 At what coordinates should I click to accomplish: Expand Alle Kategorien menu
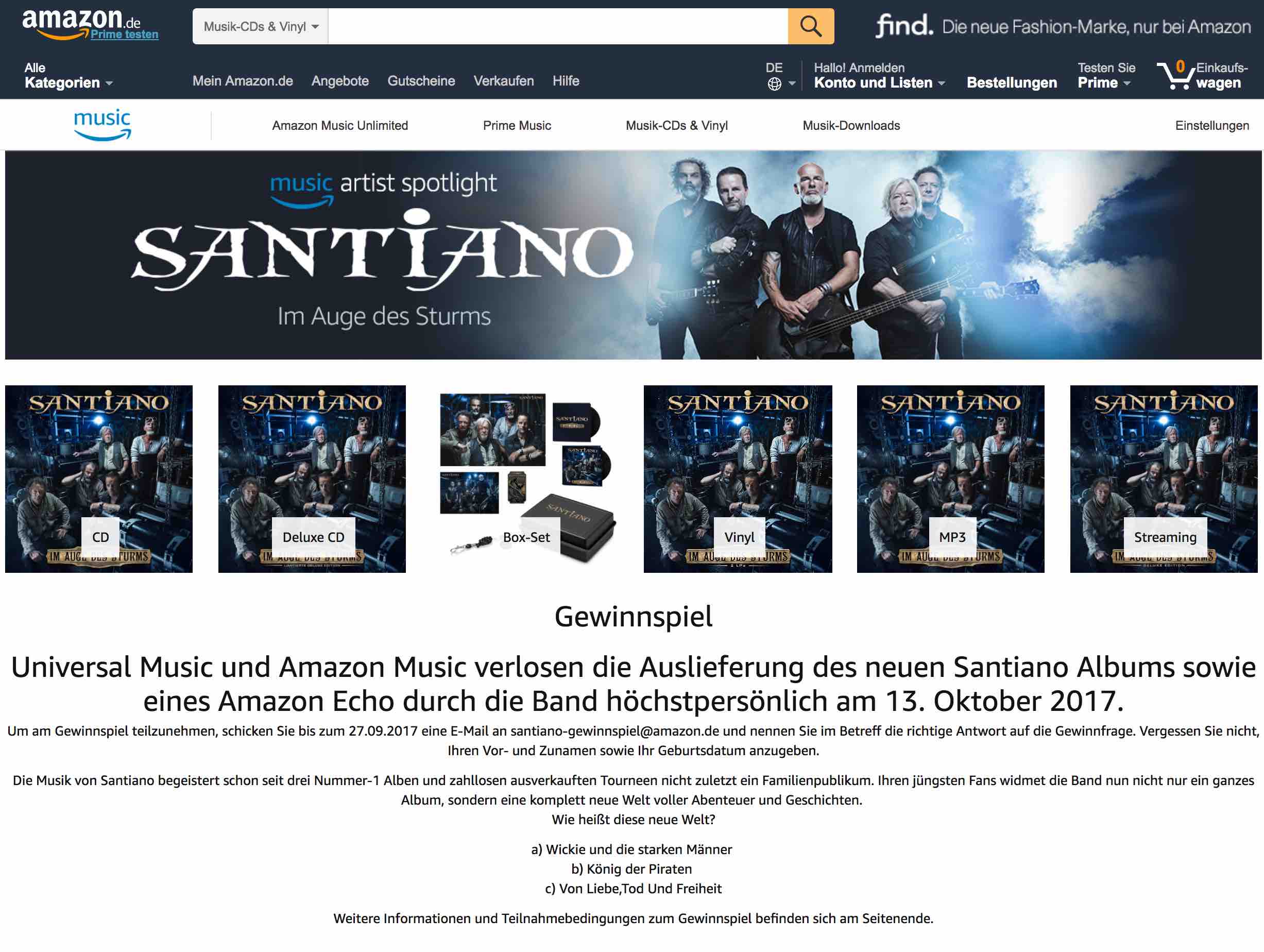pos(68,76)
